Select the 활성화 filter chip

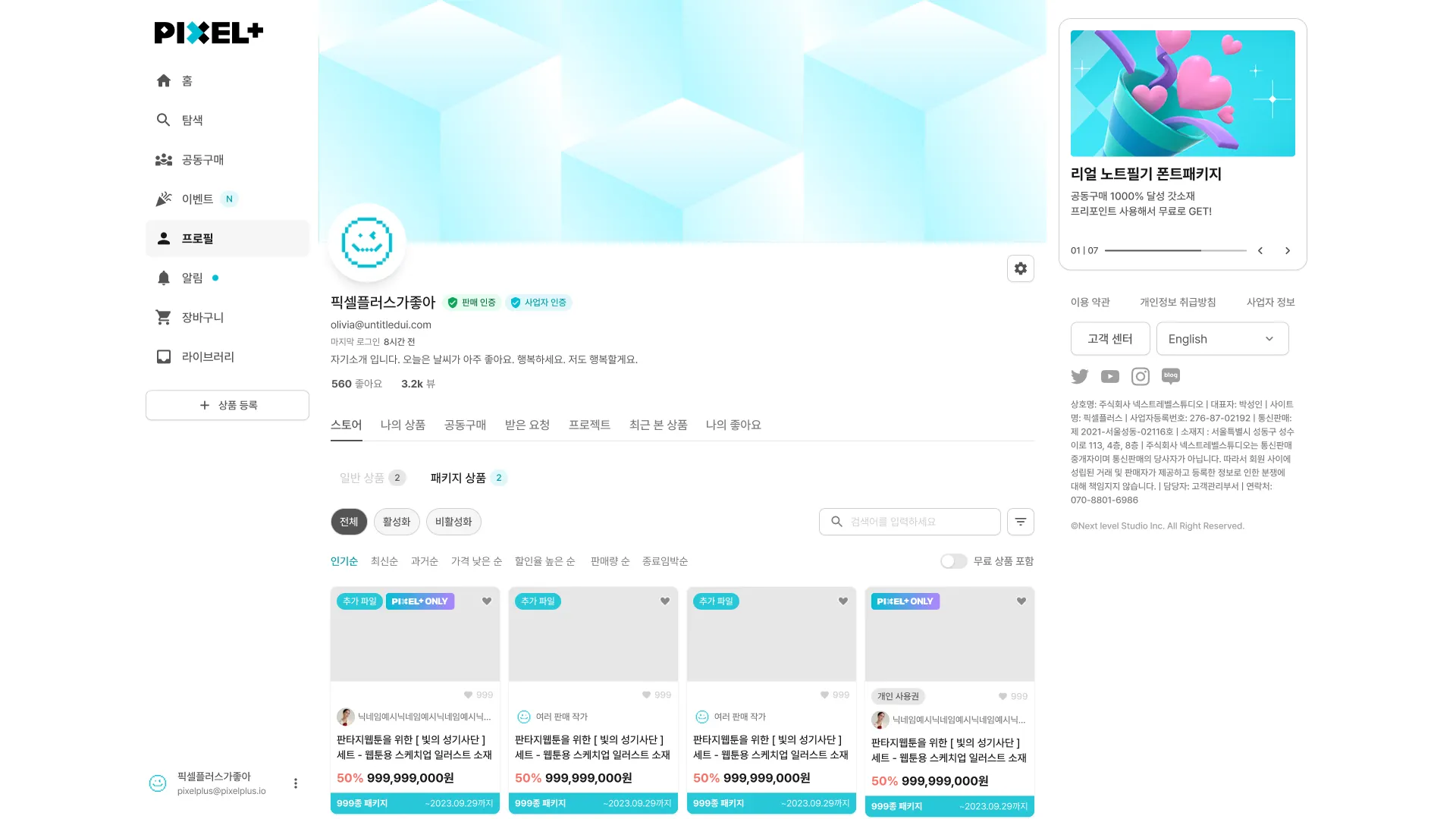pos(396,522)
